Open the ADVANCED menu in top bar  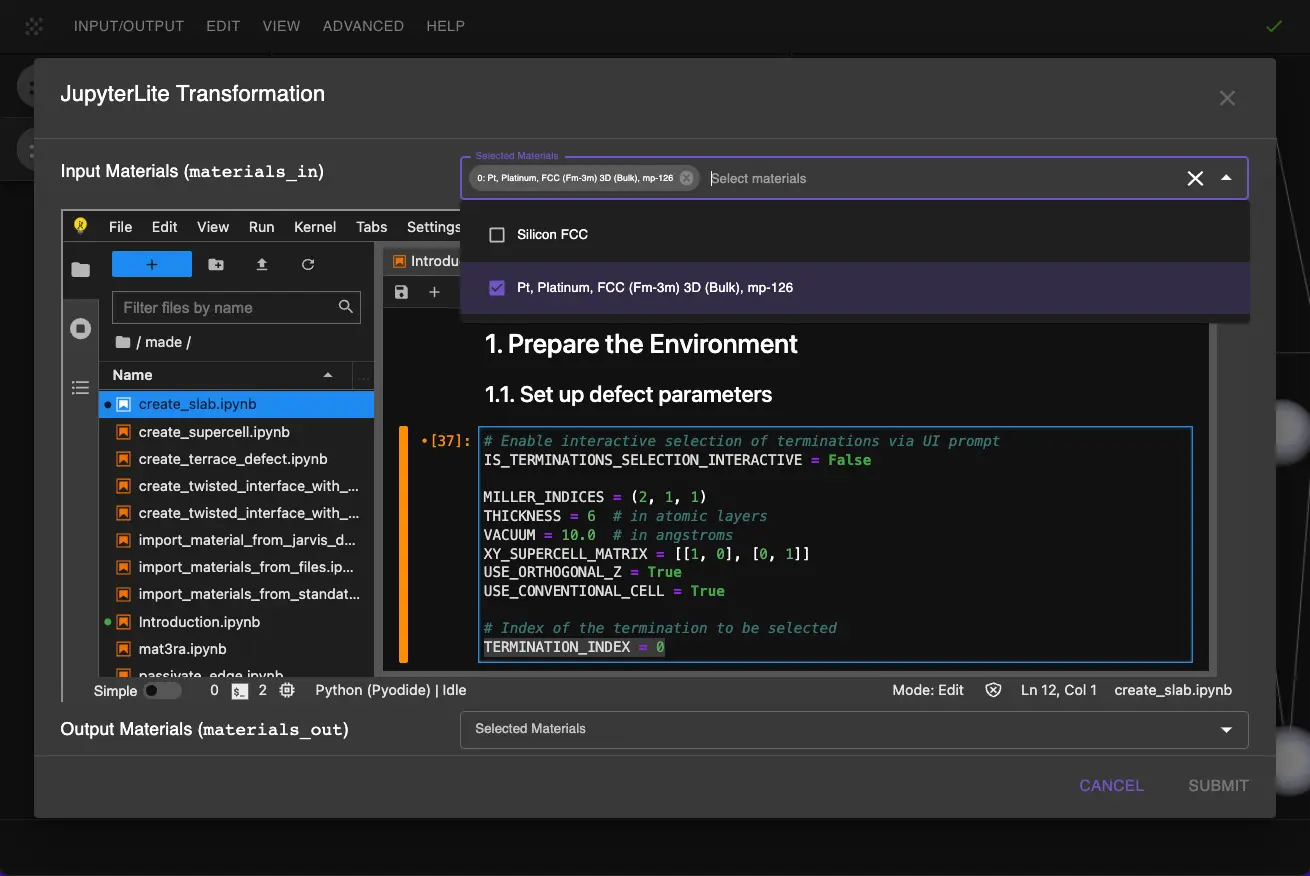click(x=363, y=26)
